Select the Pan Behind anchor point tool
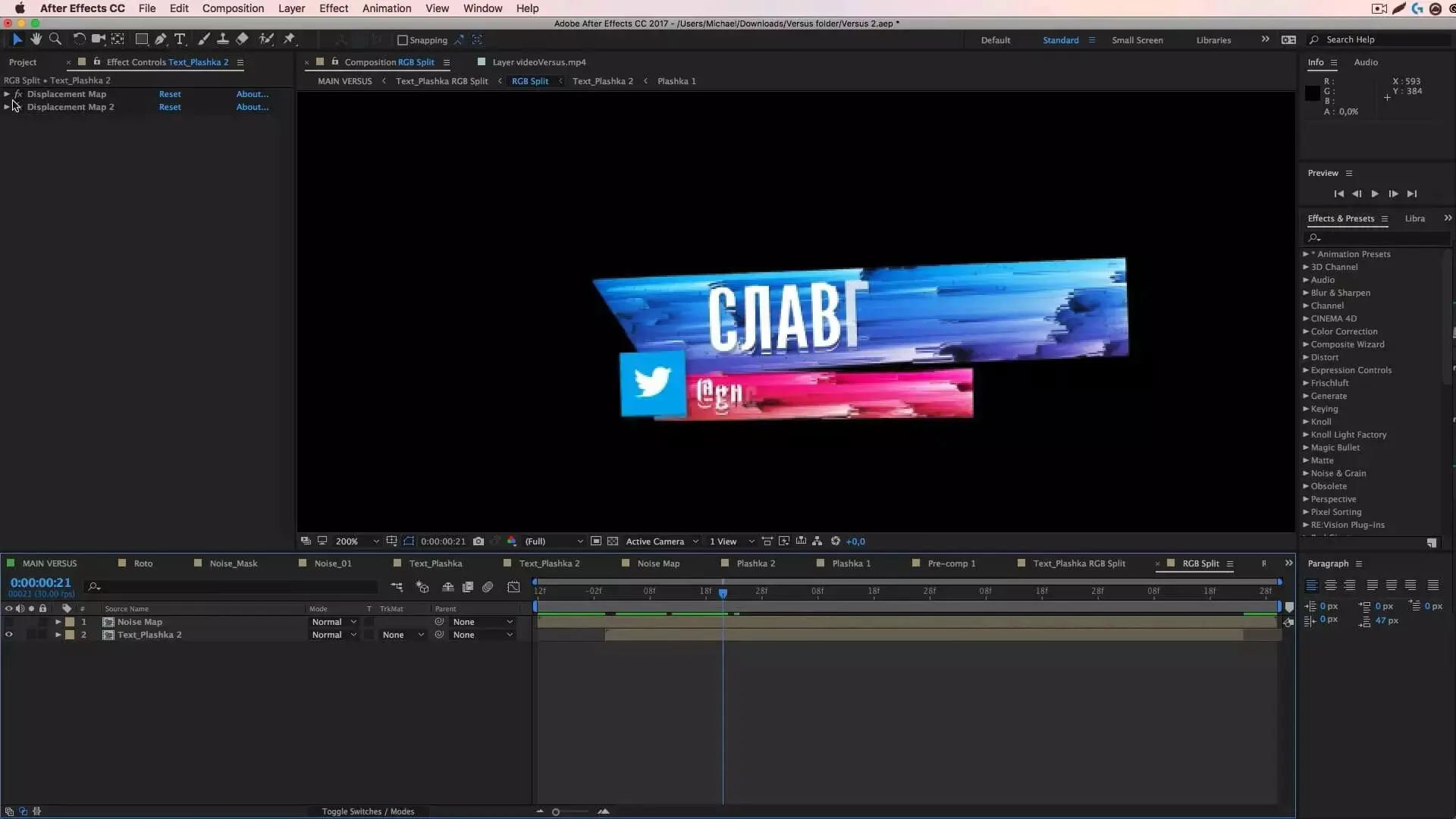Image resolution: width=1456 pixels, height=819 pixels. click(118, 39)
